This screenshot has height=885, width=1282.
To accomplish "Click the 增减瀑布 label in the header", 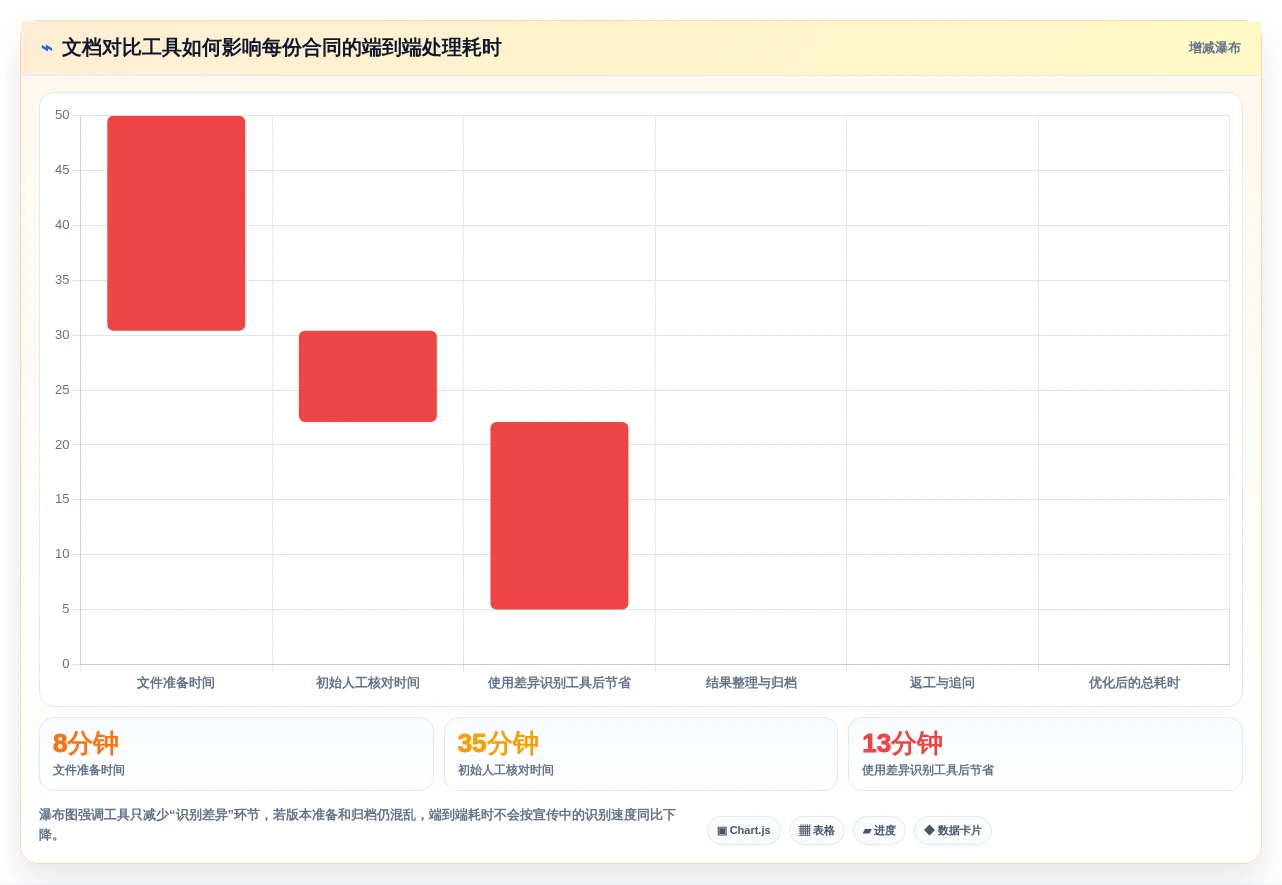I will [1214, 48].
